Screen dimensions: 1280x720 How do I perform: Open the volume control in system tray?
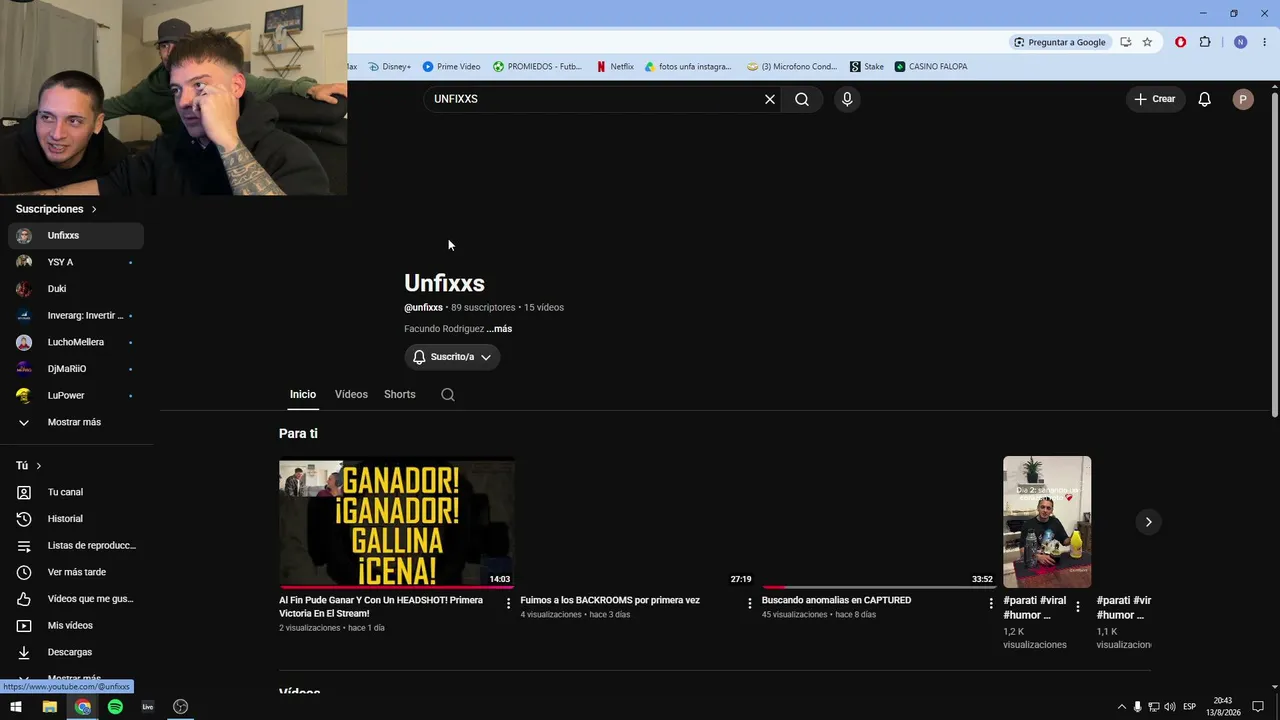tap(1171, 707)
